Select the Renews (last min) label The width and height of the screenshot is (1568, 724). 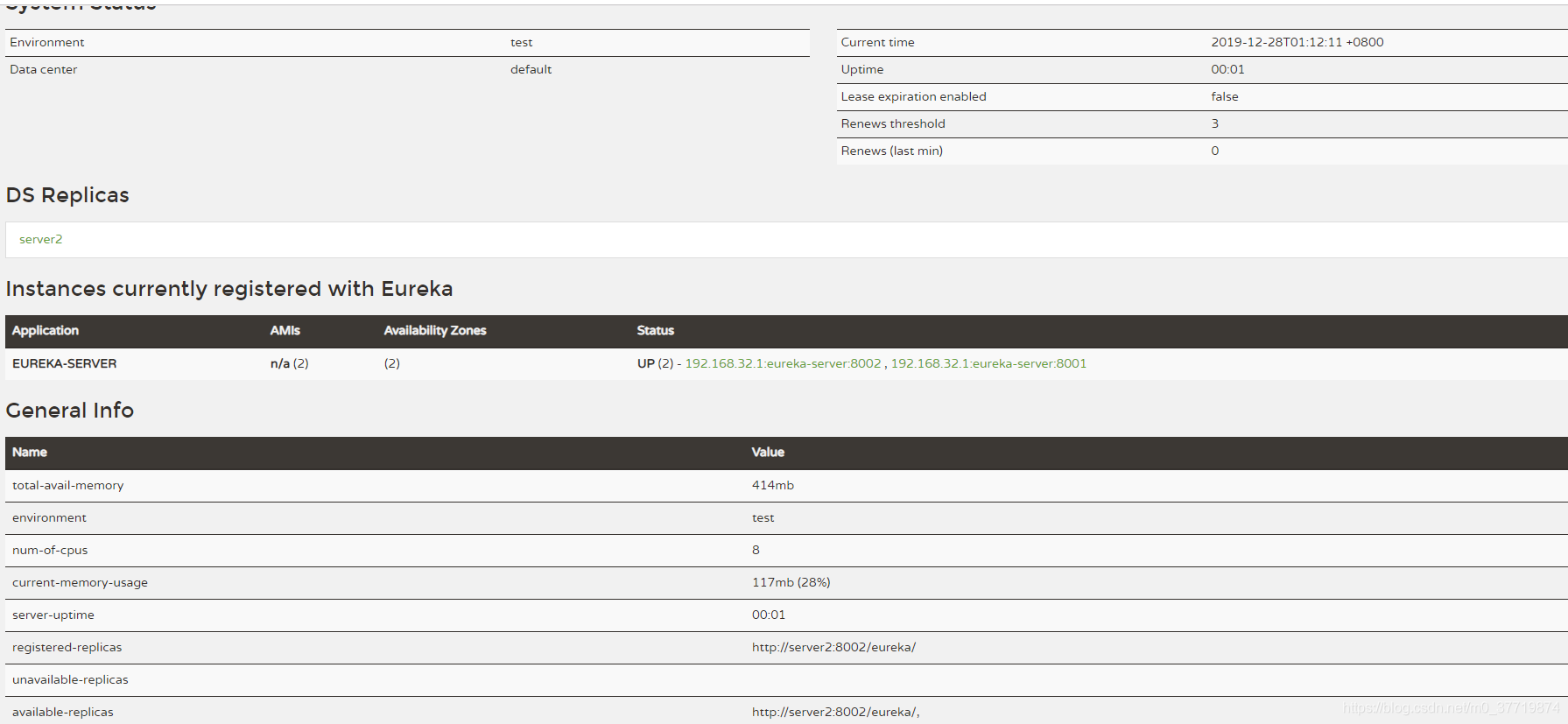892,151
